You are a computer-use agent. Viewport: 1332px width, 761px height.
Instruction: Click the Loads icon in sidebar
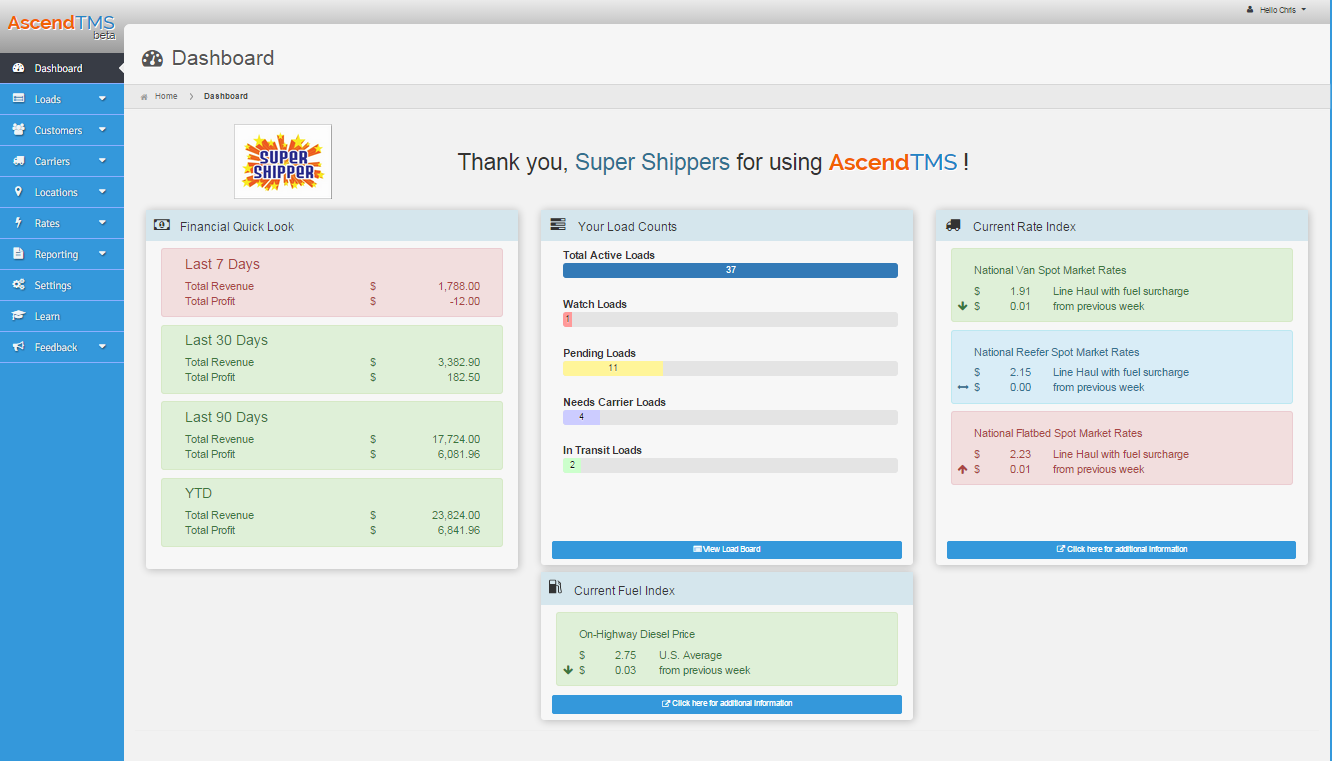18,99
